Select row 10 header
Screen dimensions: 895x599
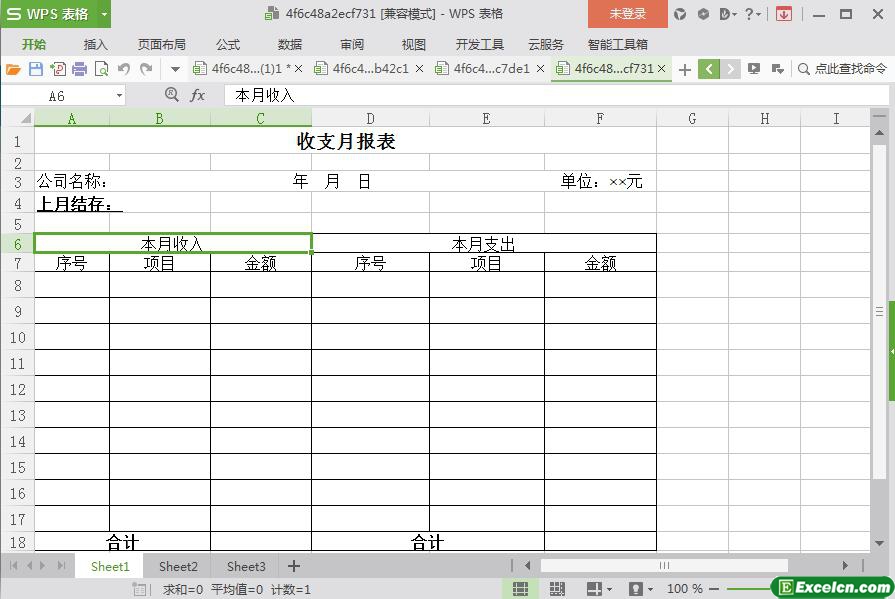click(x=18, y=337)
